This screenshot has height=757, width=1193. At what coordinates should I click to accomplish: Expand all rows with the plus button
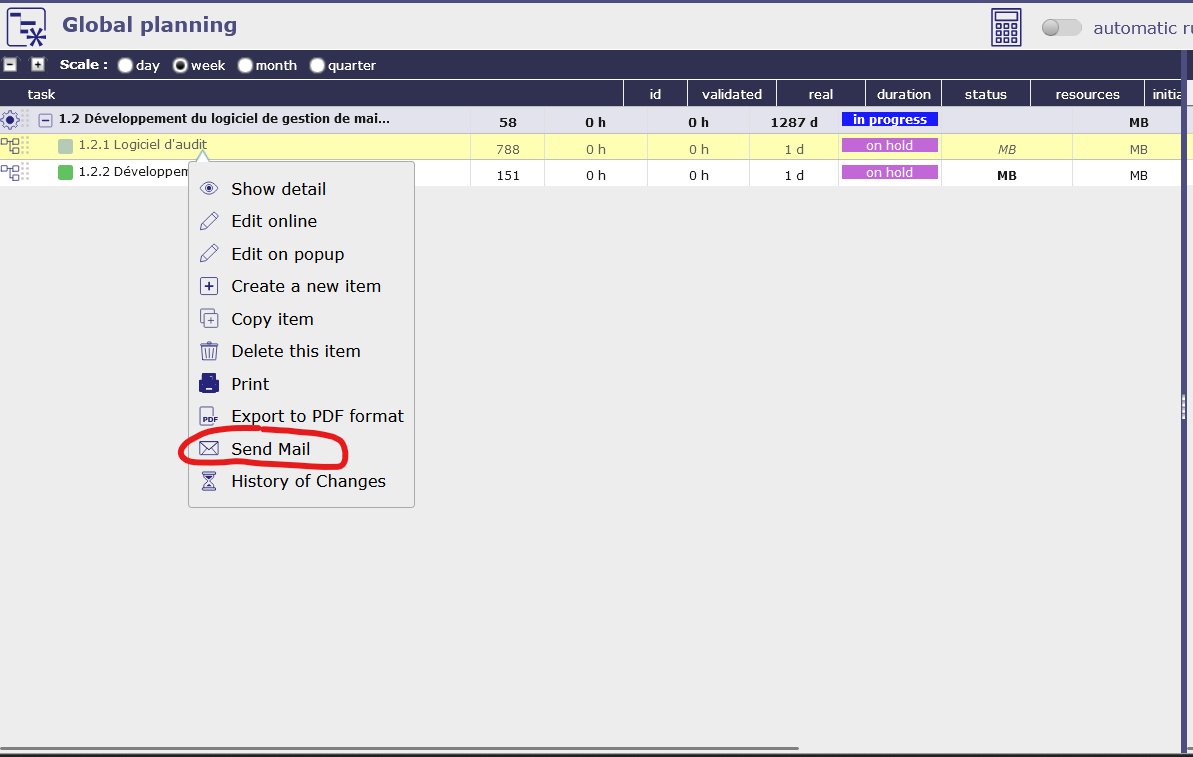[38, 65]
